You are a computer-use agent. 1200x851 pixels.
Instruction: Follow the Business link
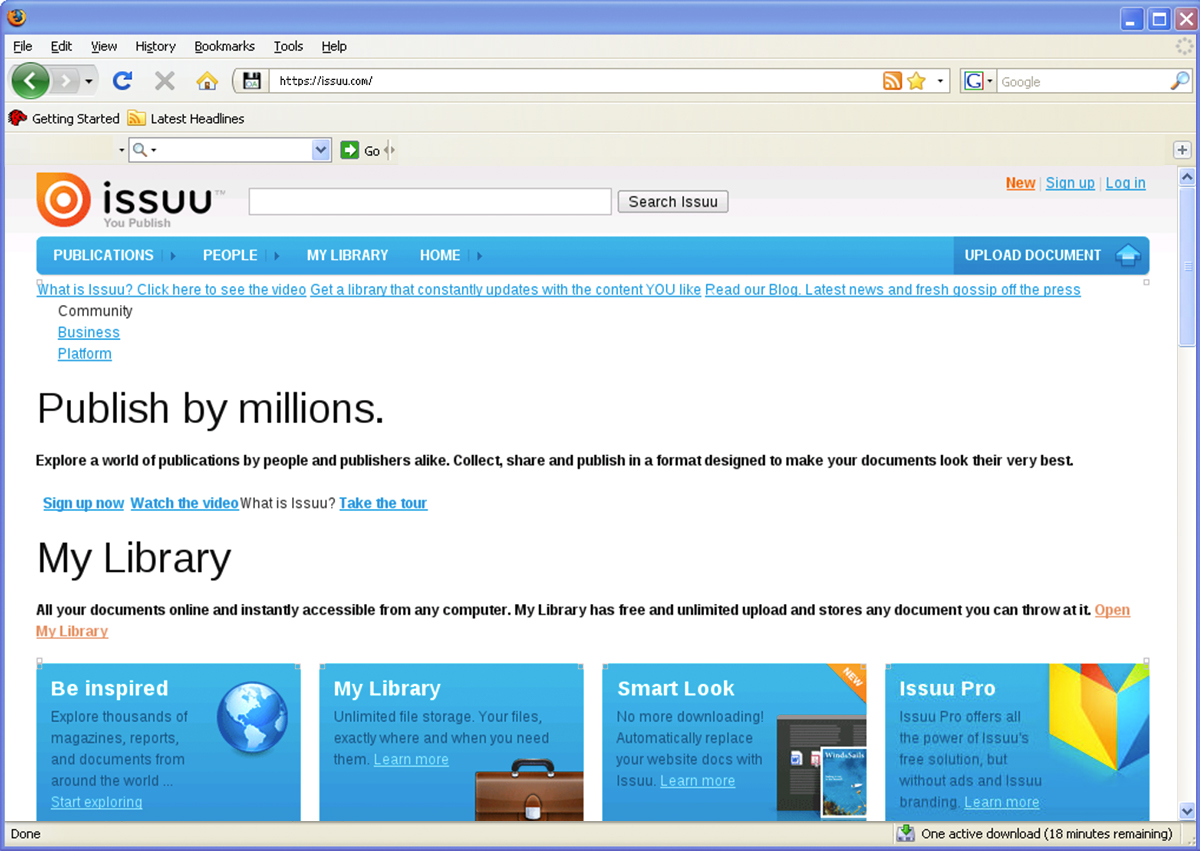click(89, 333)
